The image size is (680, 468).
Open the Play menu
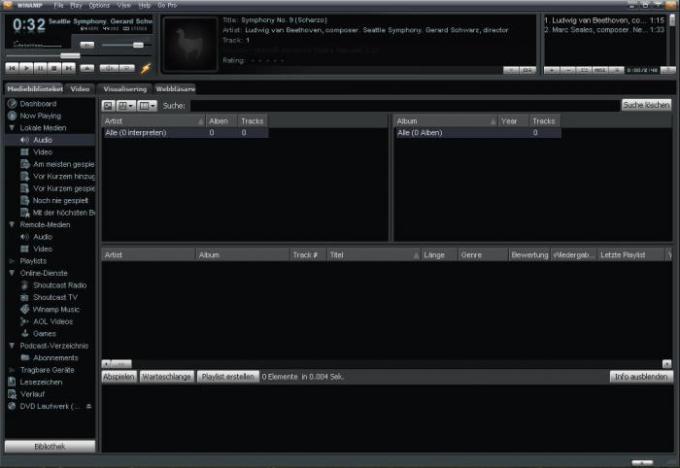pyautogui.click(x=76, y=5)
